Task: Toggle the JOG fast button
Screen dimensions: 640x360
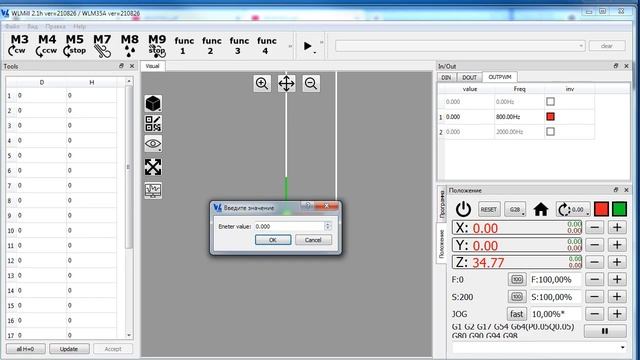Action: click(516, 314)
